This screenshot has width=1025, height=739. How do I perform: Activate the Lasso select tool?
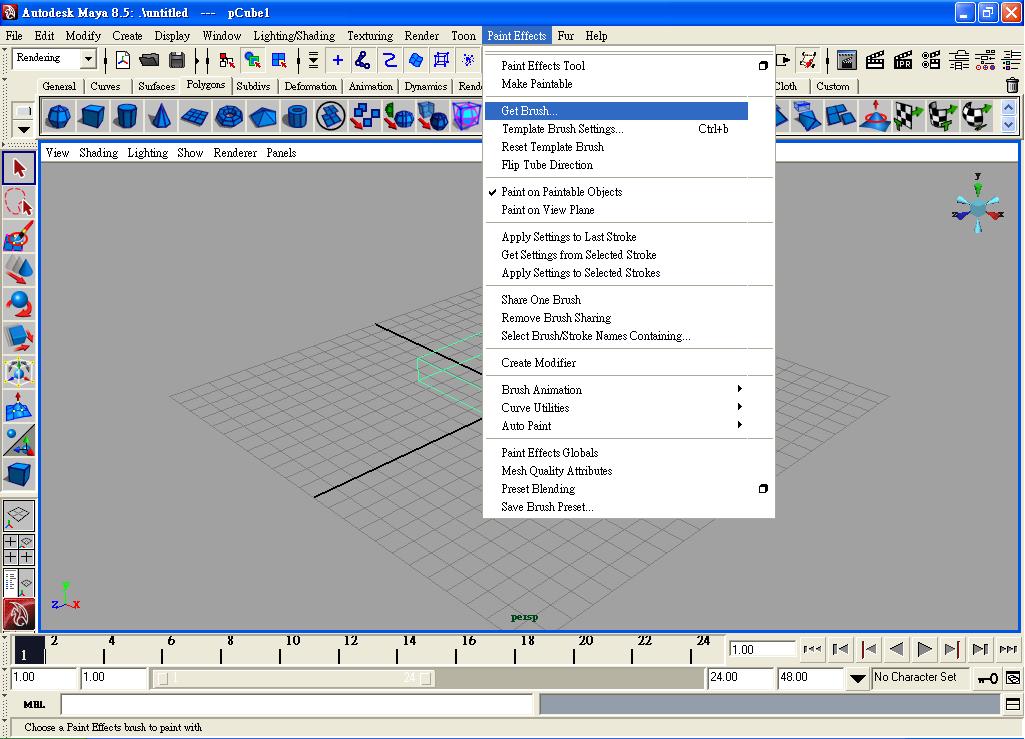[x=19, y=202]
